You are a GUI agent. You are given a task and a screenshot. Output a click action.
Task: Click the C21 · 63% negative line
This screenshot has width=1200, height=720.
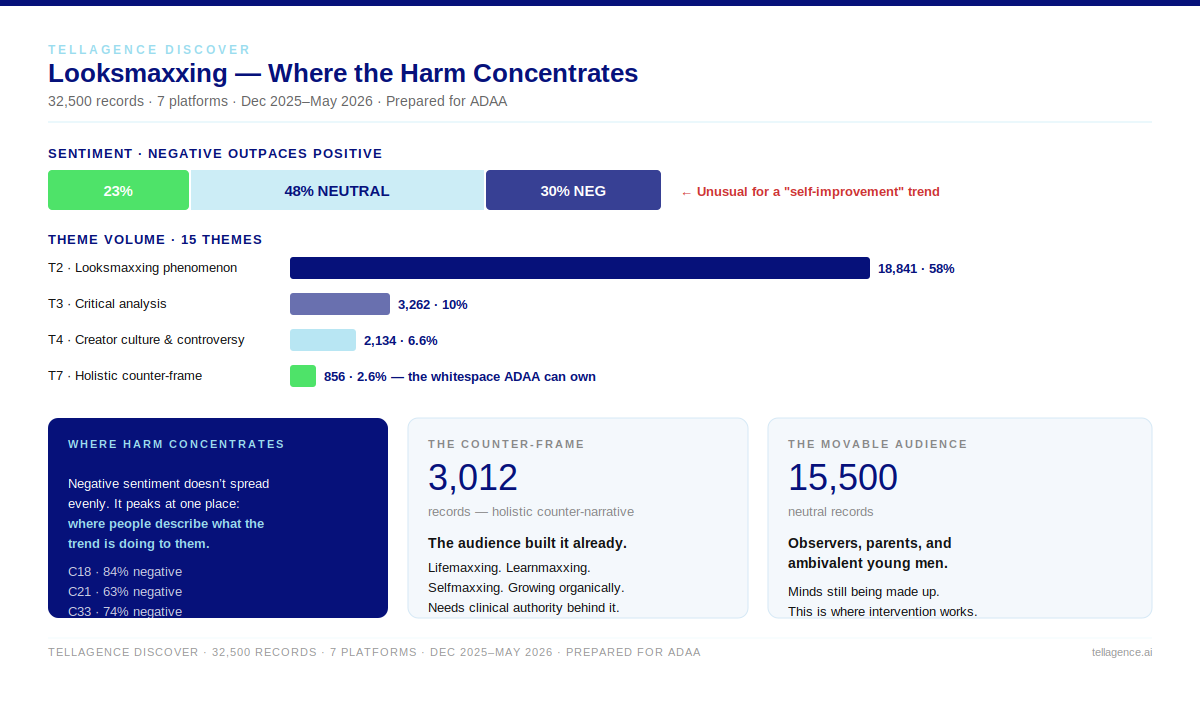pyautogui.click(x=125, y=592)
